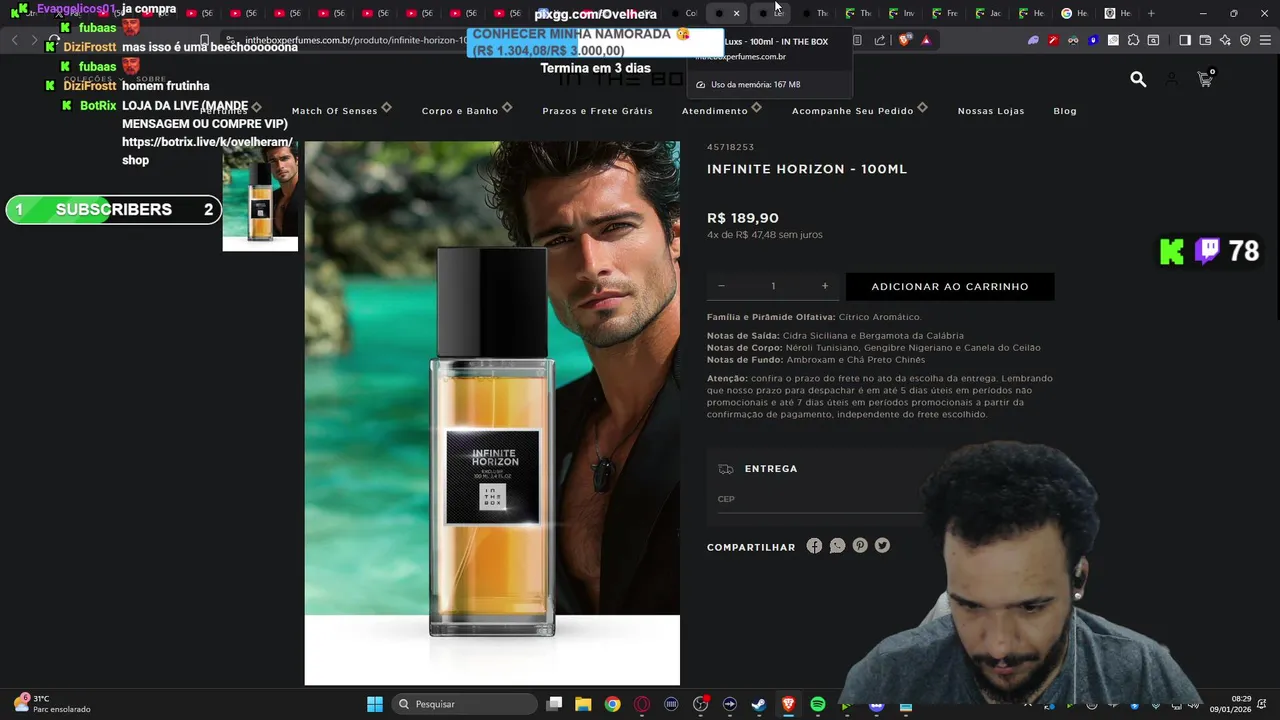Open Leo AI sparkle icon
This screenshot has height=720, width=1280.
[1225, 40]
